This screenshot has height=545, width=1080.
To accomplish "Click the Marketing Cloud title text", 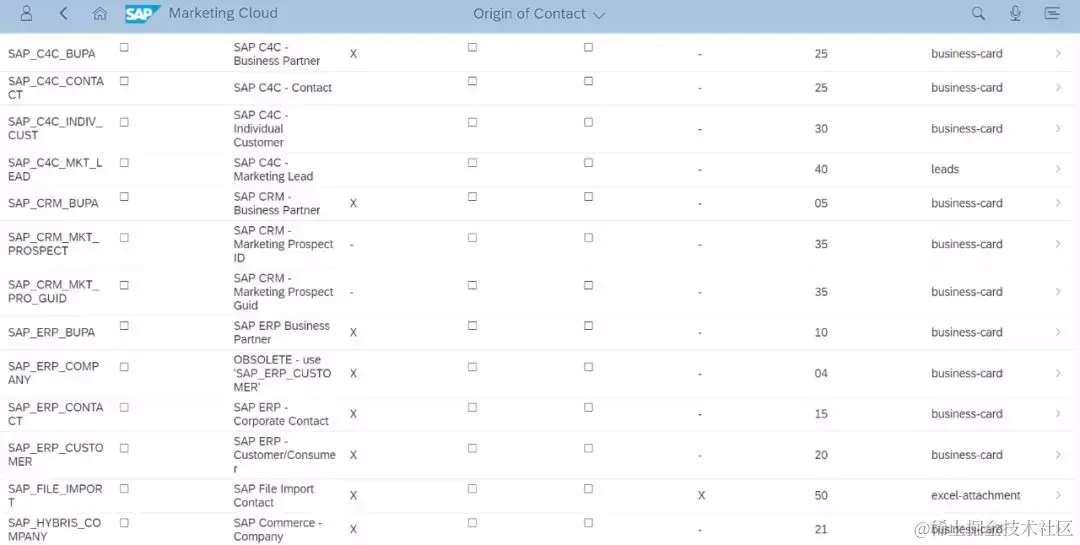I will (223, 13).
